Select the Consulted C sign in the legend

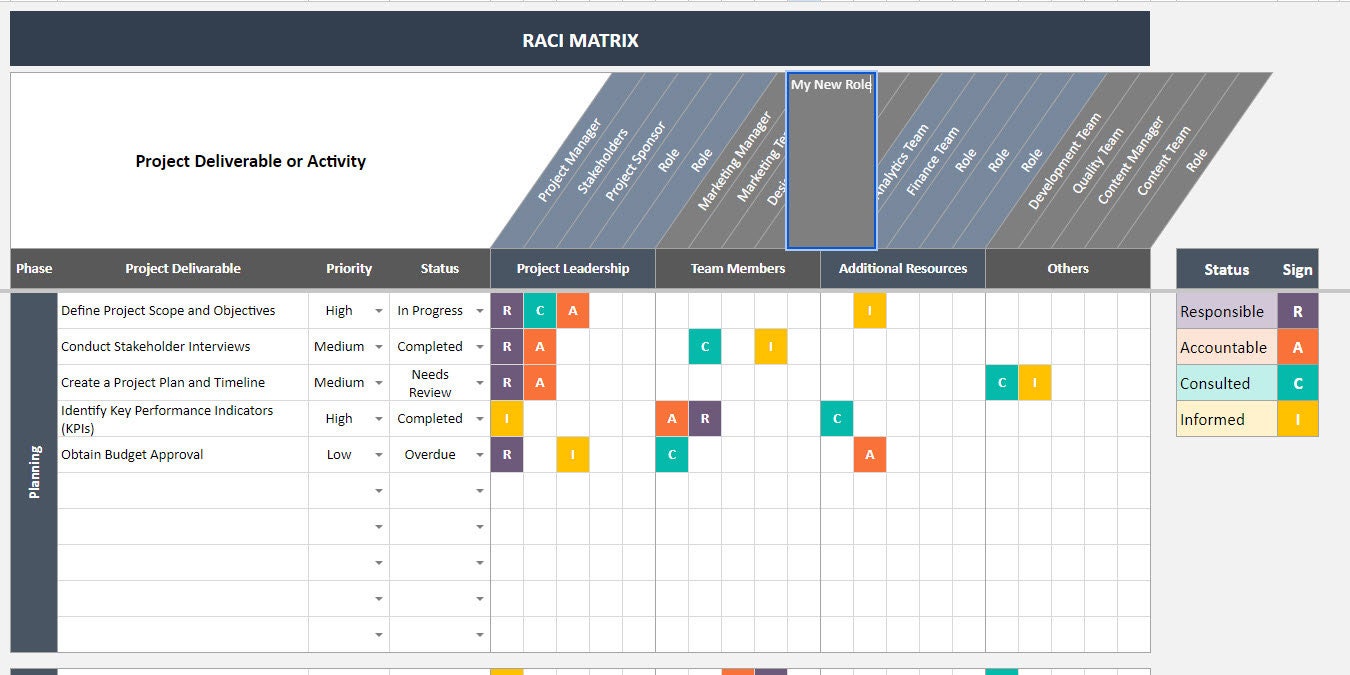[1297, 383]
